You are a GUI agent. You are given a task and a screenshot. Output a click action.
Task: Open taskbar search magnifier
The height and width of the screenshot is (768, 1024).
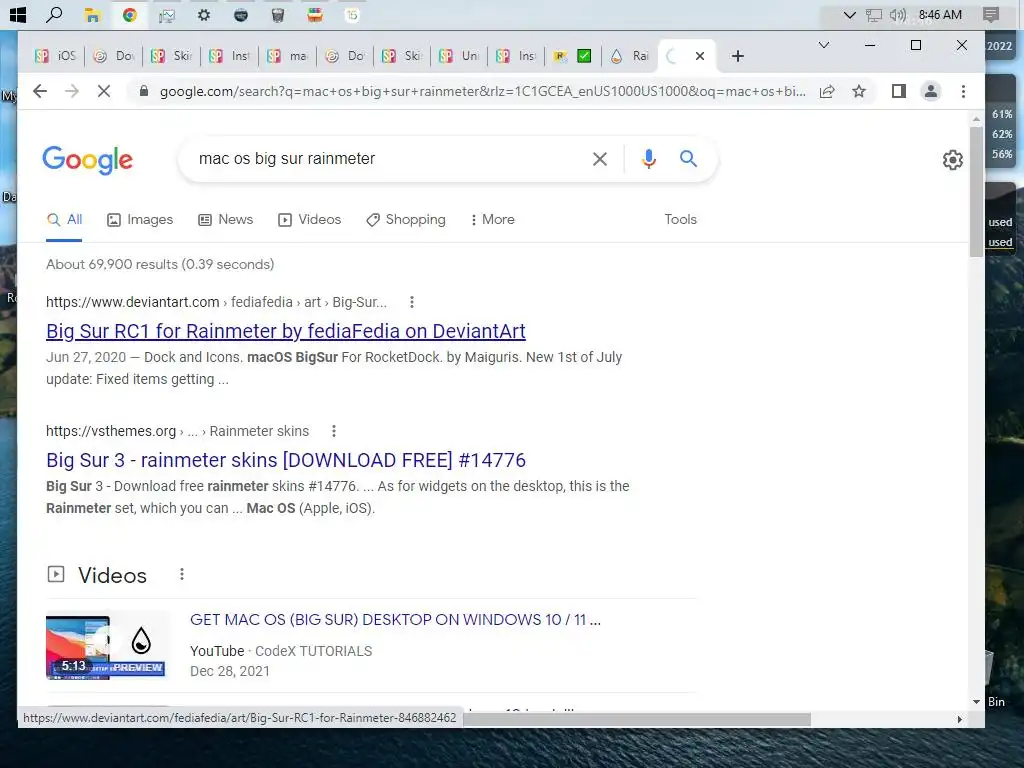coord(55,14)
